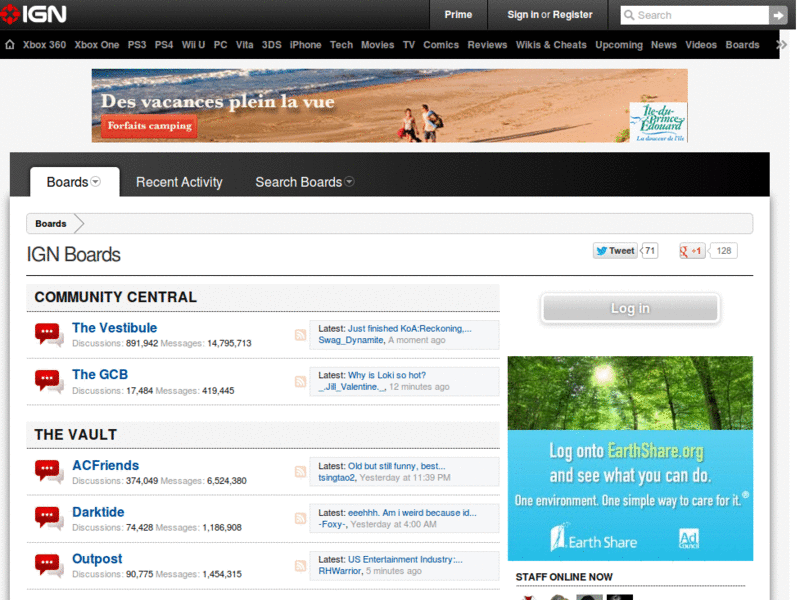Image resolution: width=800 pixels, height=600 pixels.
Task: Open Reviews in the navigation menu
Action: 487,45
